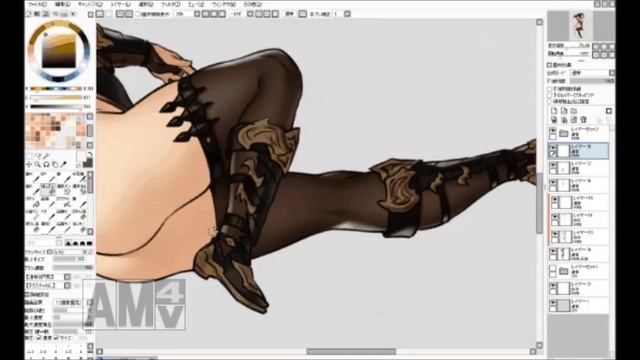The height and width of the screenshot is (360, 640).
Task: Adjust the ブラシ濃度 brush density slider
Action: (x=73, y=268)
